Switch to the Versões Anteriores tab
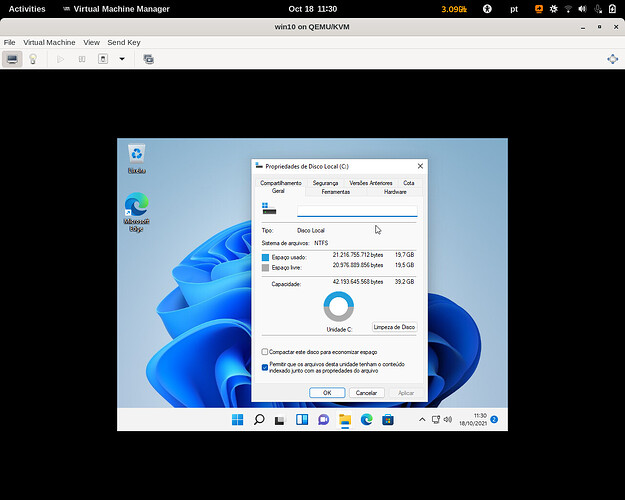 [371, 183]
